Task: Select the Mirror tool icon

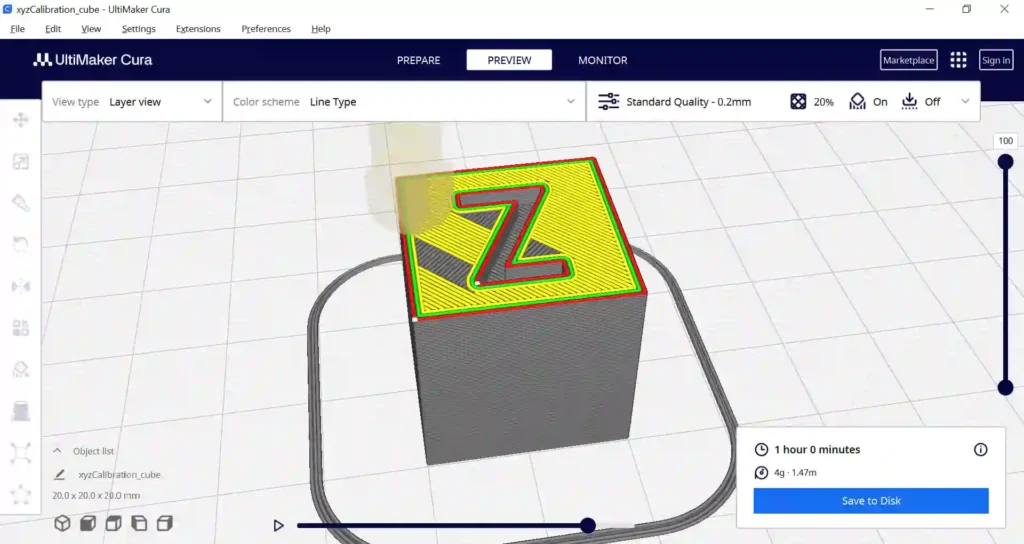Action: click(21, 286)
